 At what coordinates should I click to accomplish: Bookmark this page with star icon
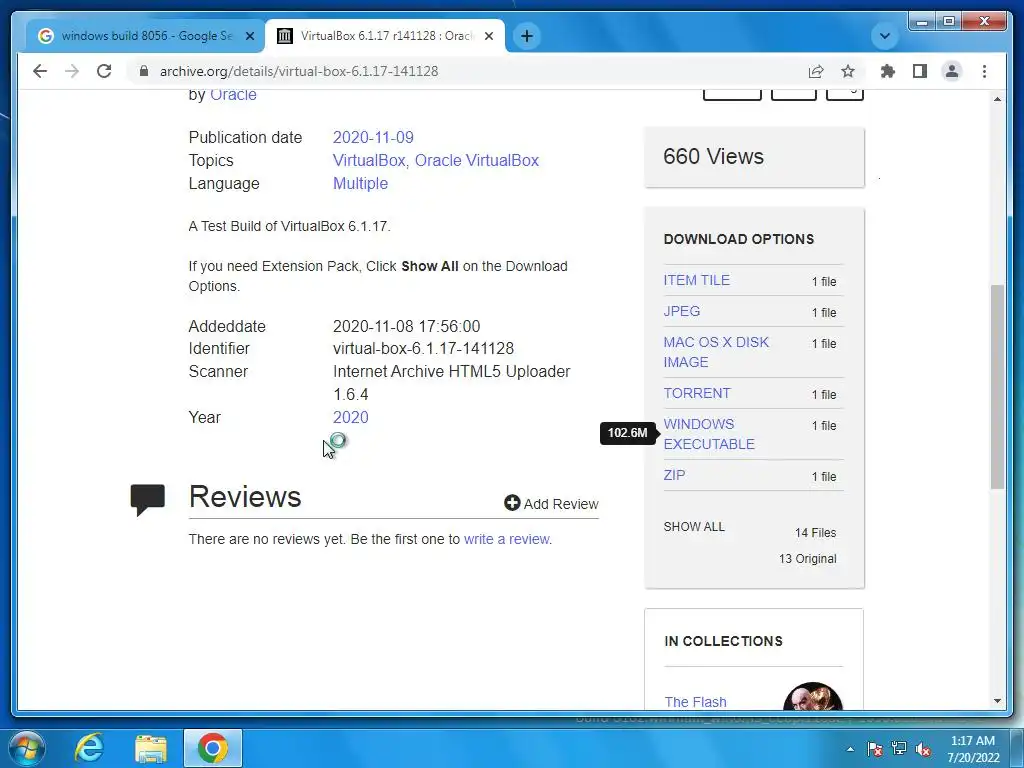[848, 71]
